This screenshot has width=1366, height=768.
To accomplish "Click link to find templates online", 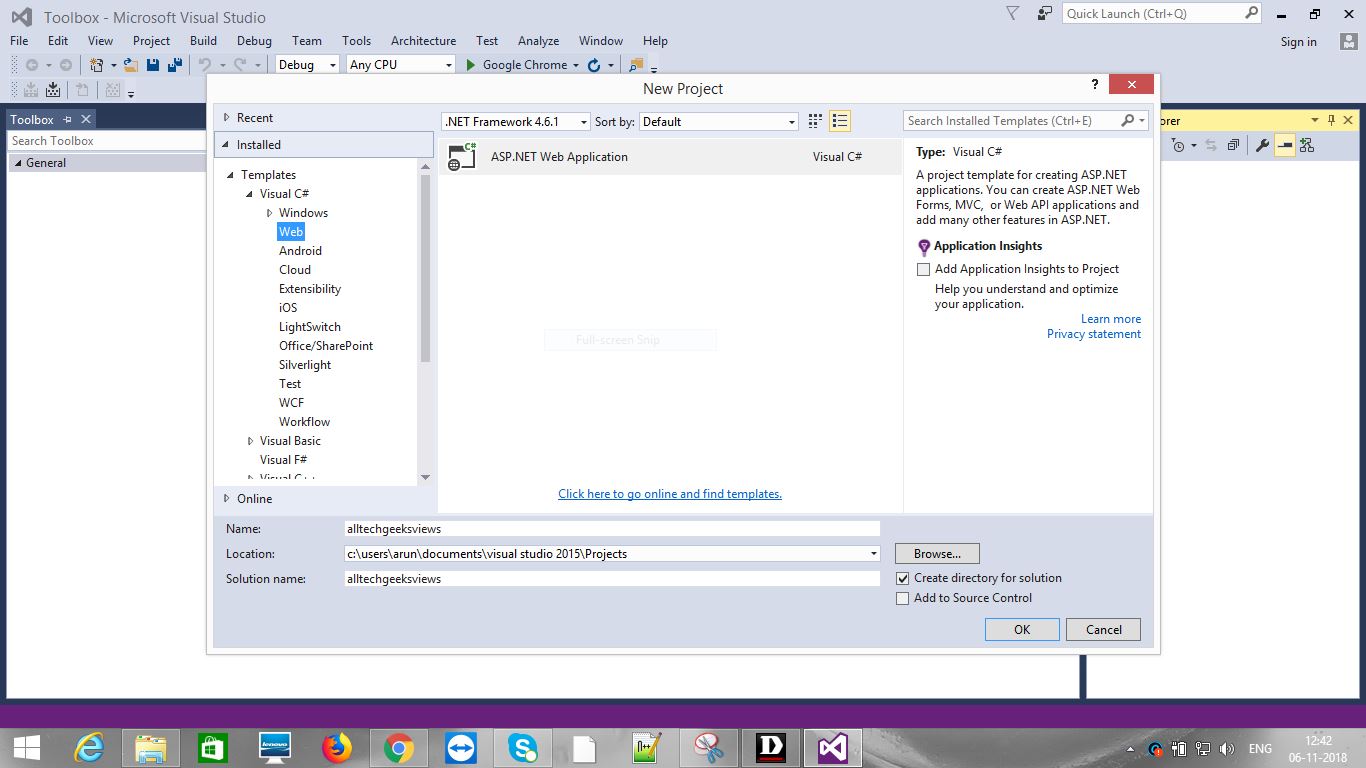I will point(670,494).
